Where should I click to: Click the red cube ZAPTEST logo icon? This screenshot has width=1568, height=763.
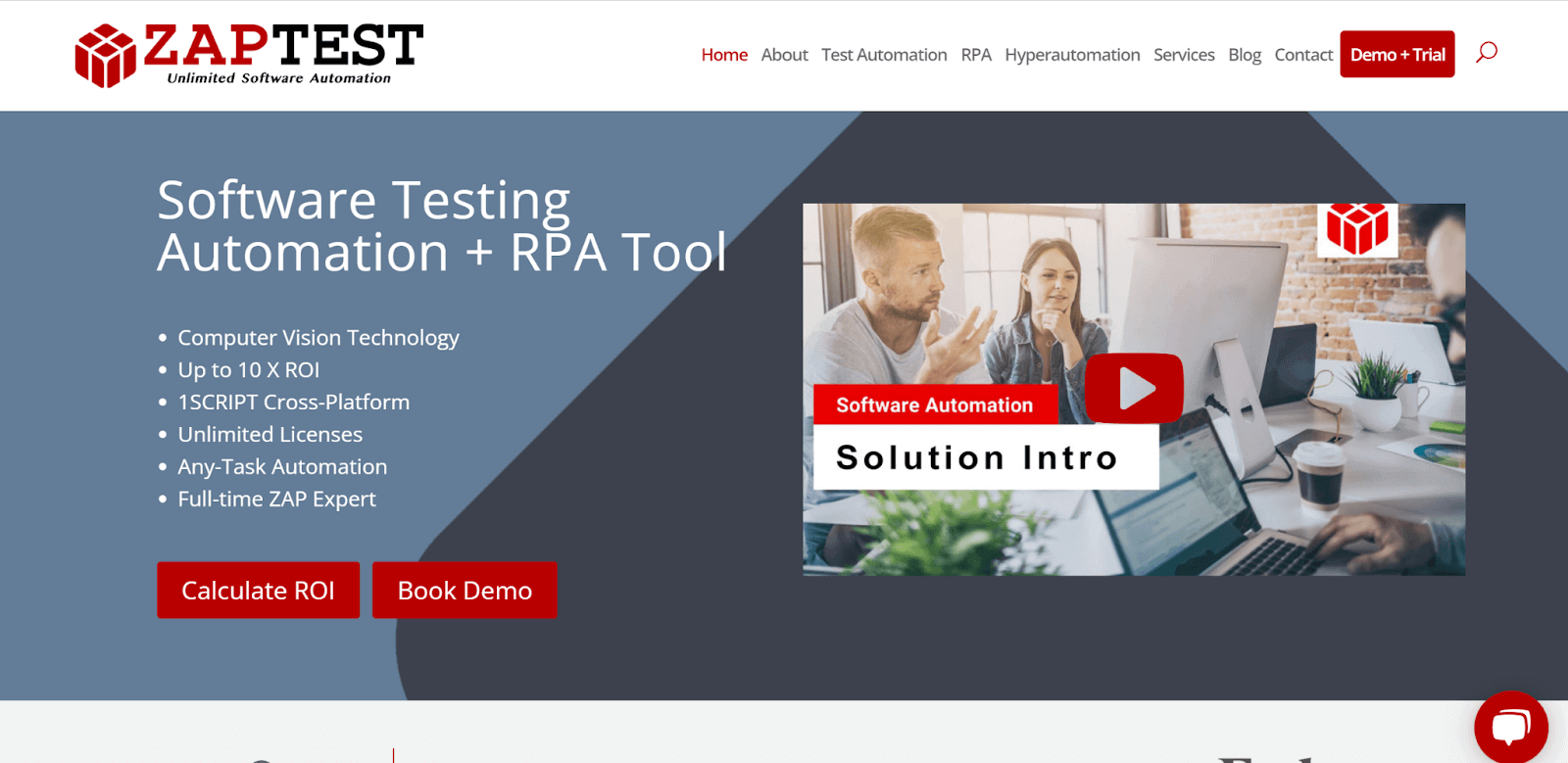click(x=105, y=56)
